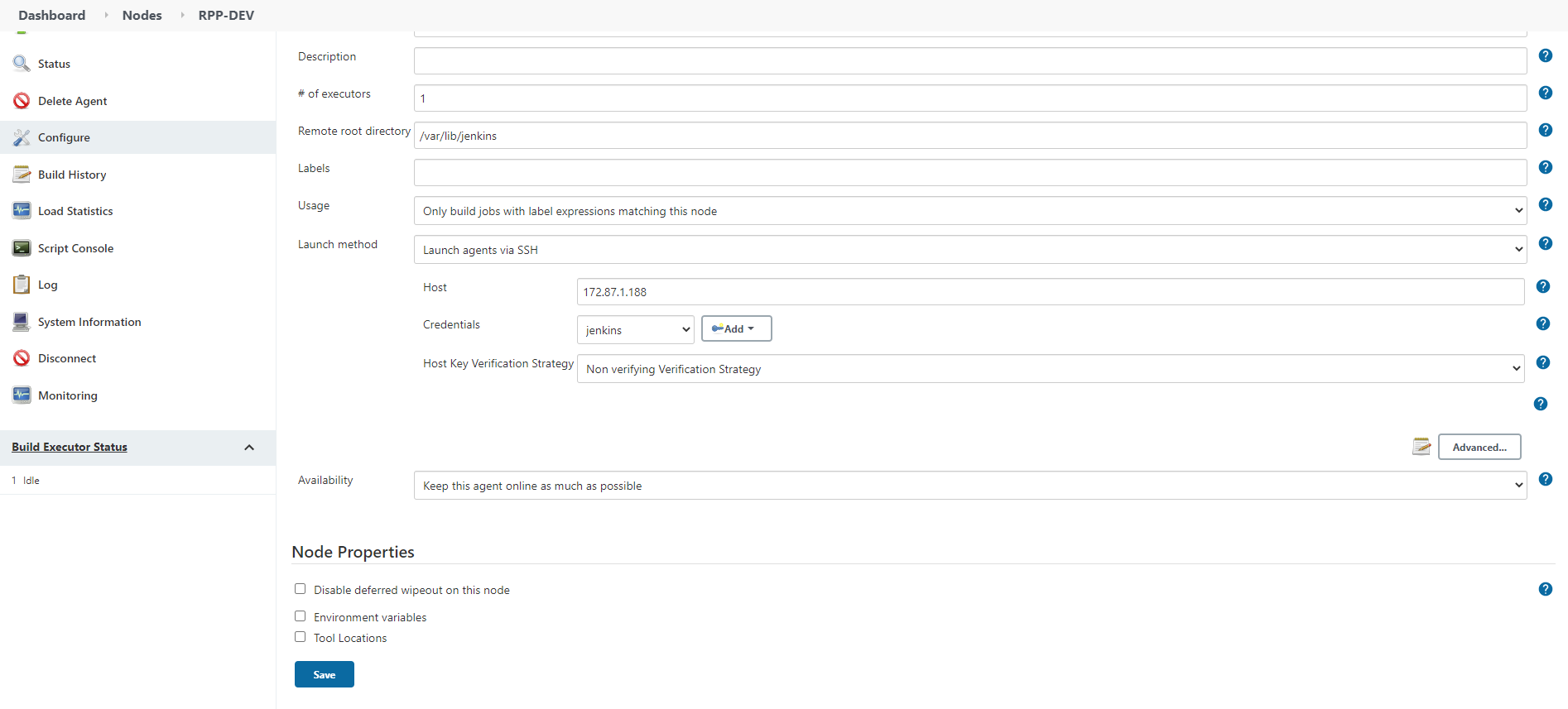Go to Dashboard in breadcrumb

coord(51,15)
